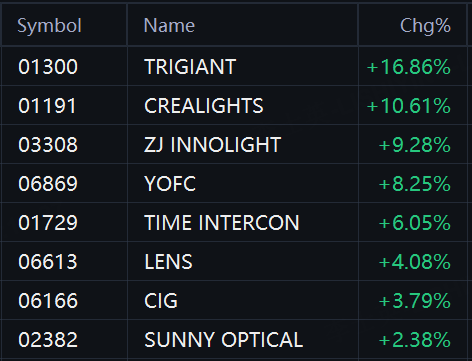
Task: Sort by the Chg% column header
Action: [425, 26]
